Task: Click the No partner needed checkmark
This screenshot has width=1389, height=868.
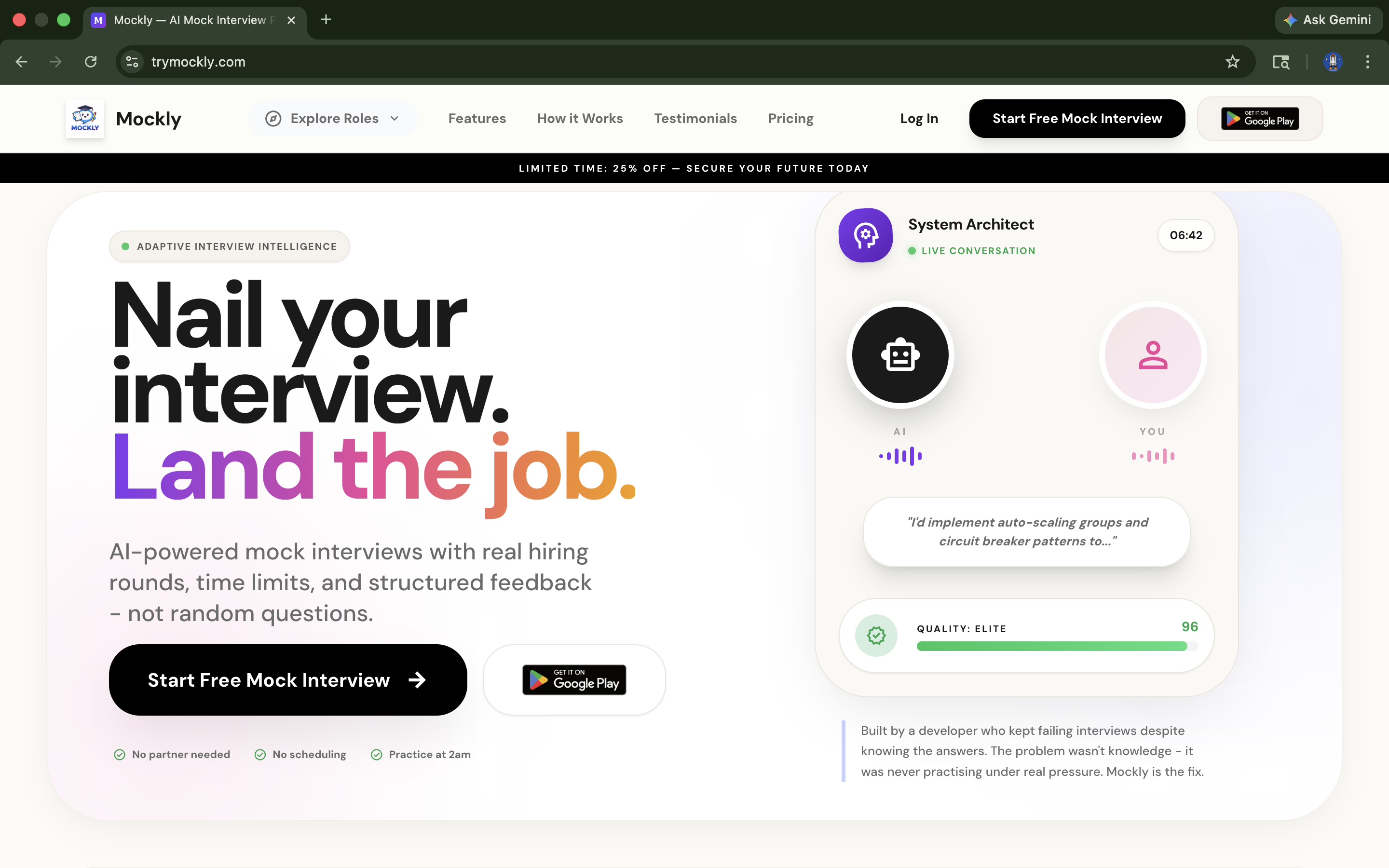Action: (120, 754)
